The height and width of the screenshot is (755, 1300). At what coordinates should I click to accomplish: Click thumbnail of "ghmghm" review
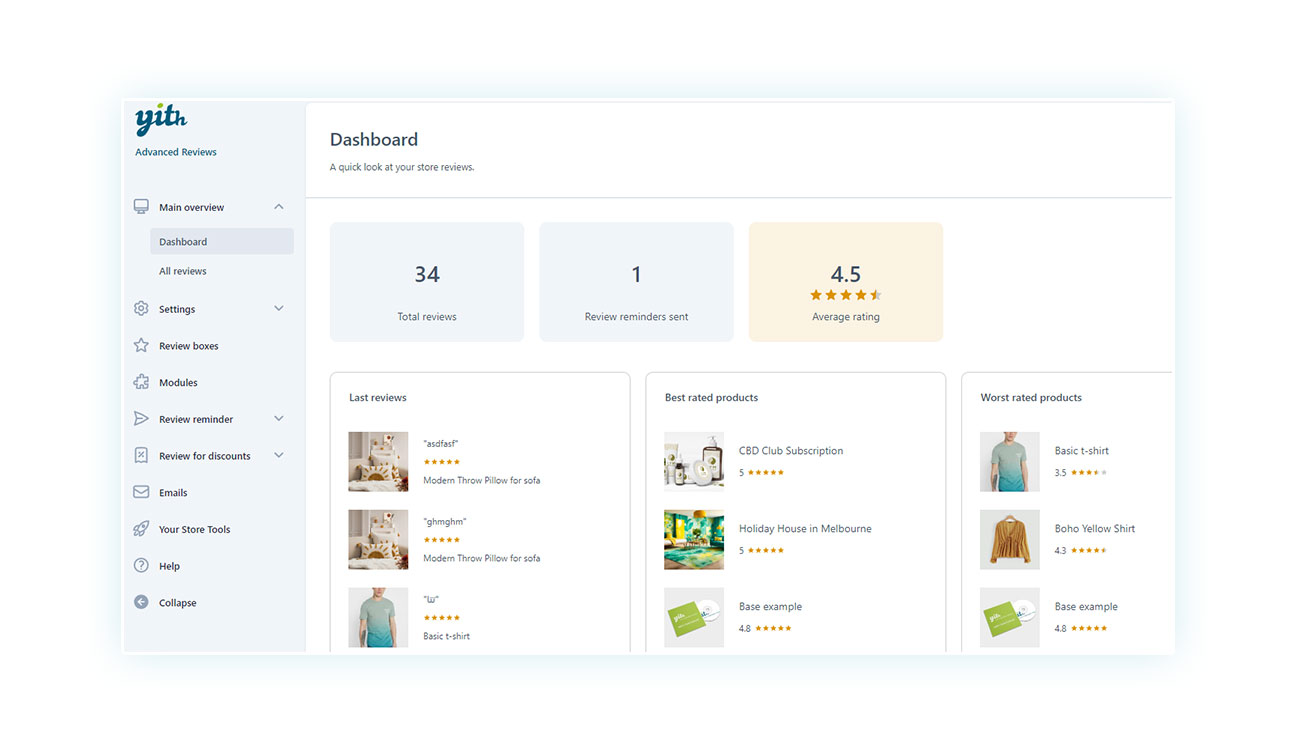point(378,539)
